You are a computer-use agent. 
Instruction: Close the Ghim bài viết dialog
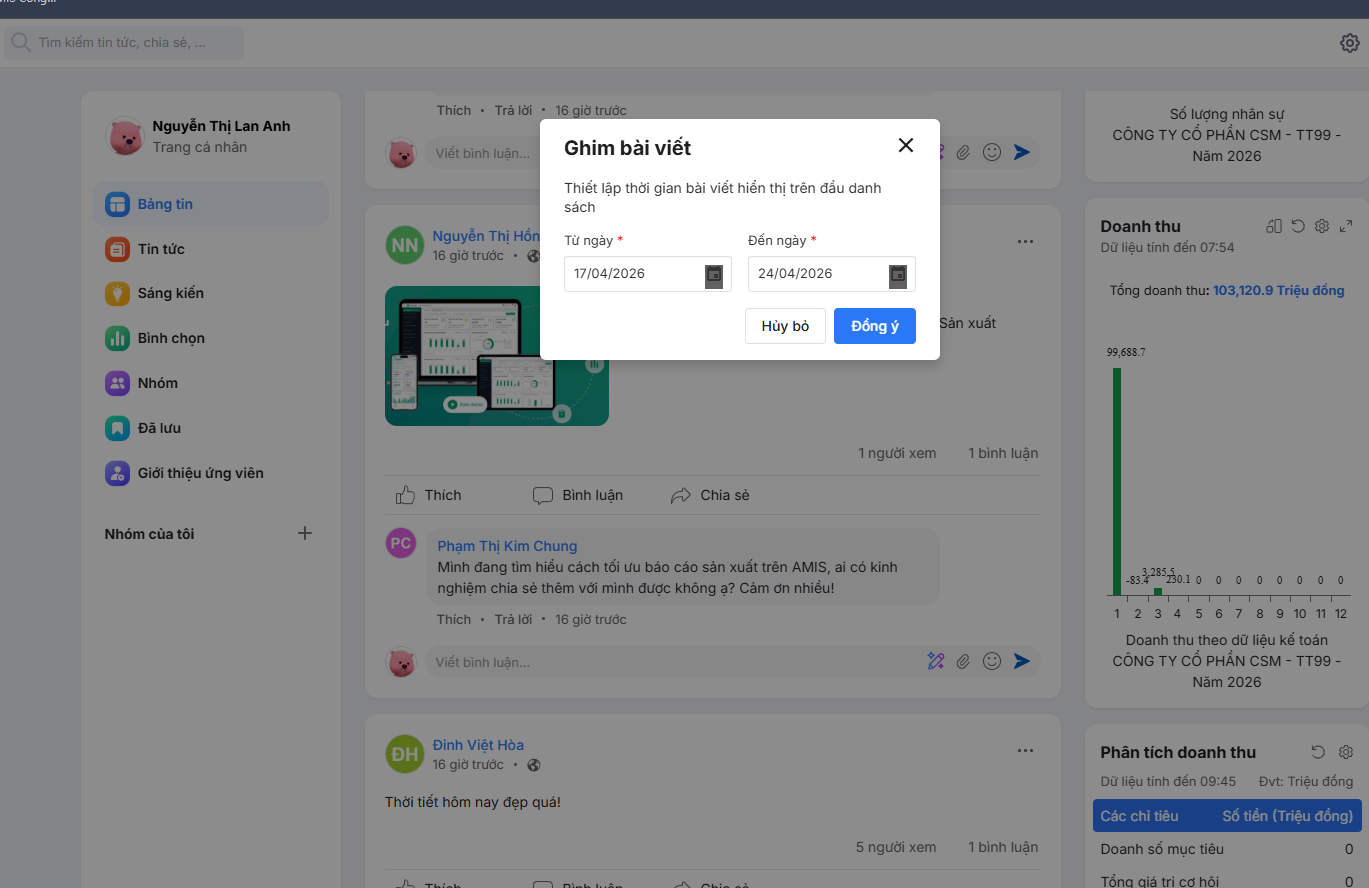(906, 145)
